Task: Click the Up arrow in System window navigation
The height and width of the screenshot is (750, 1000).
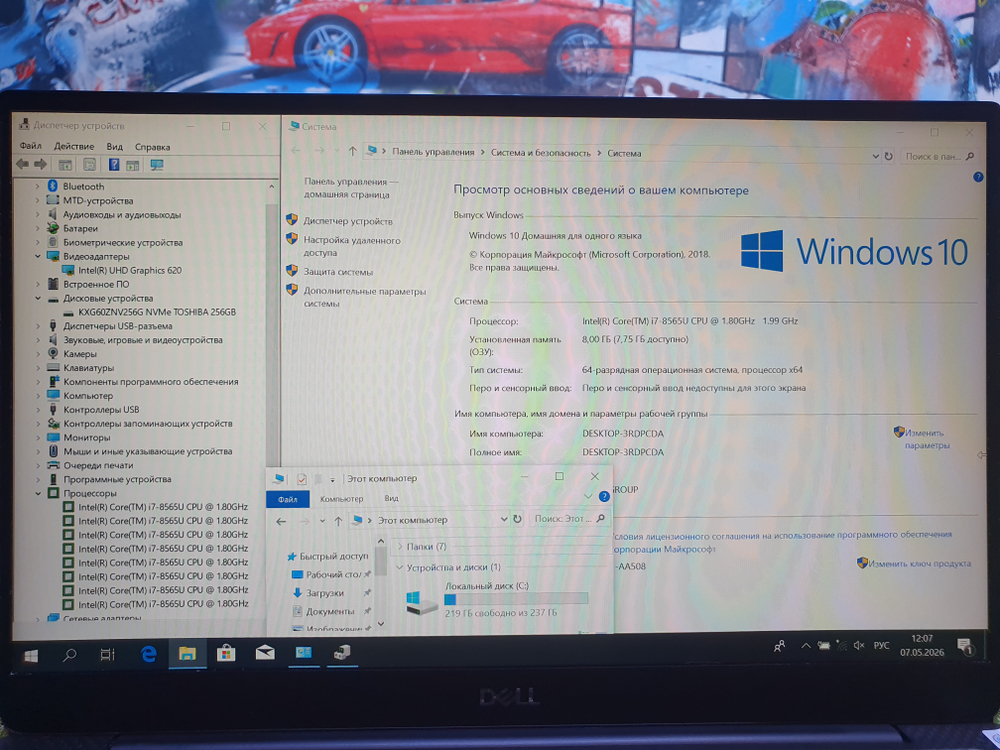Action: [x=352, y=151]
